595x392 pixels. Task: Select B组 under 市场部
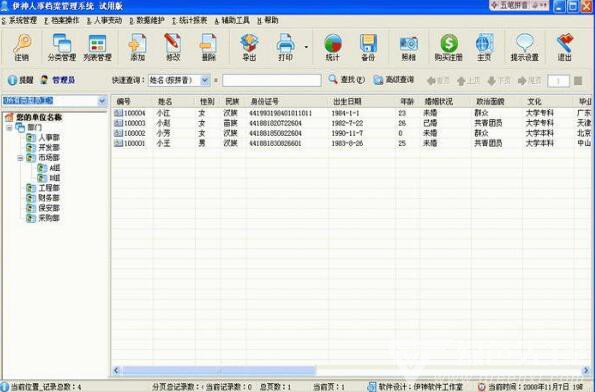55,178
